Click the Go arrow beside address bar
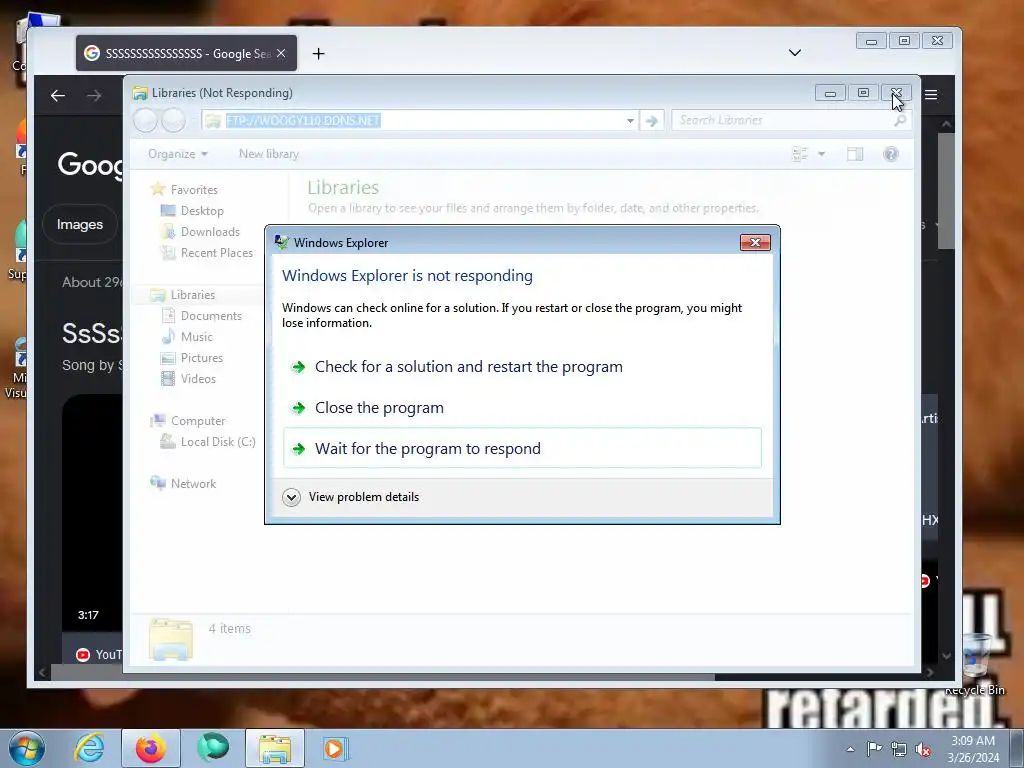The image size is (1024, 768). point(651,120)
